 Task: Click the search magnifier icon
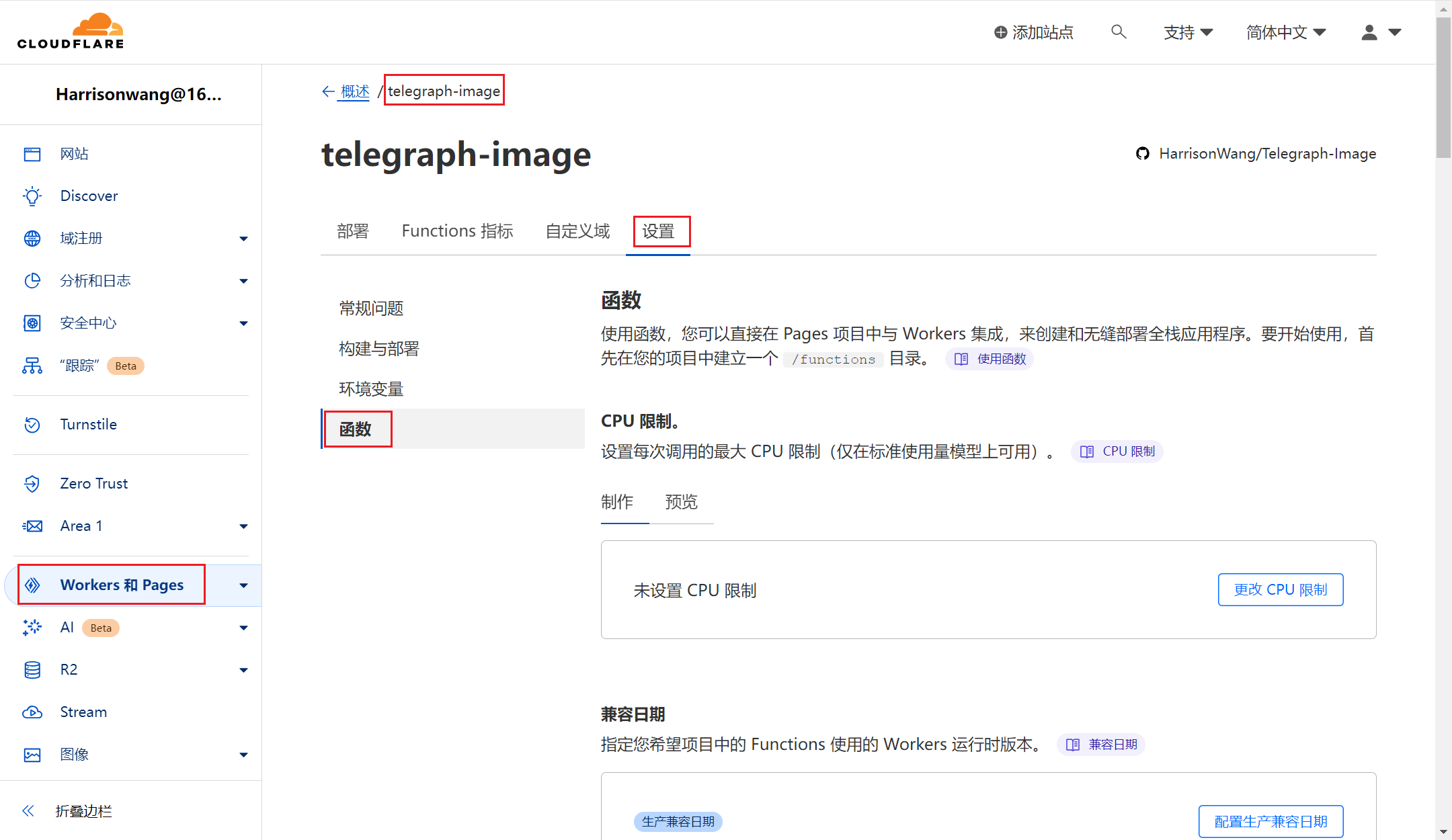point(1119,32)
